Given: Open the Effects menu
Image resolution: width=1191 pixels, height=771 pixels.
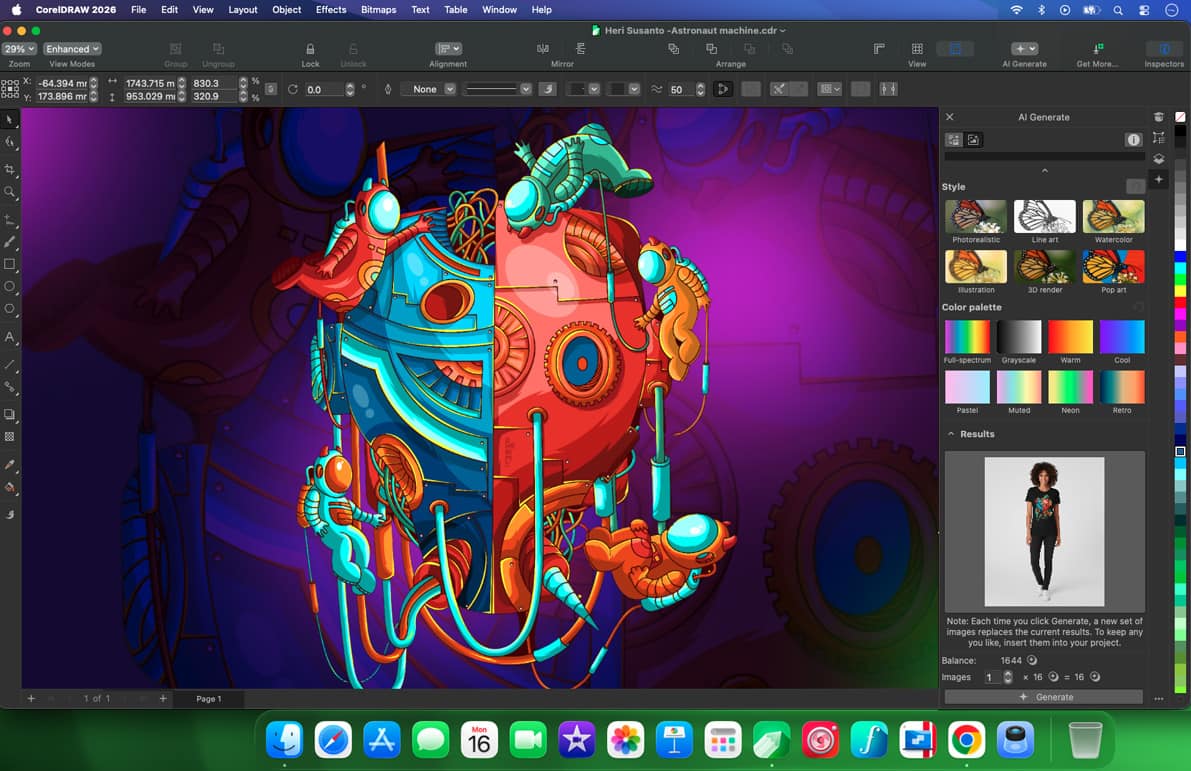Looking at the screenshot, I should click(331, 10).
